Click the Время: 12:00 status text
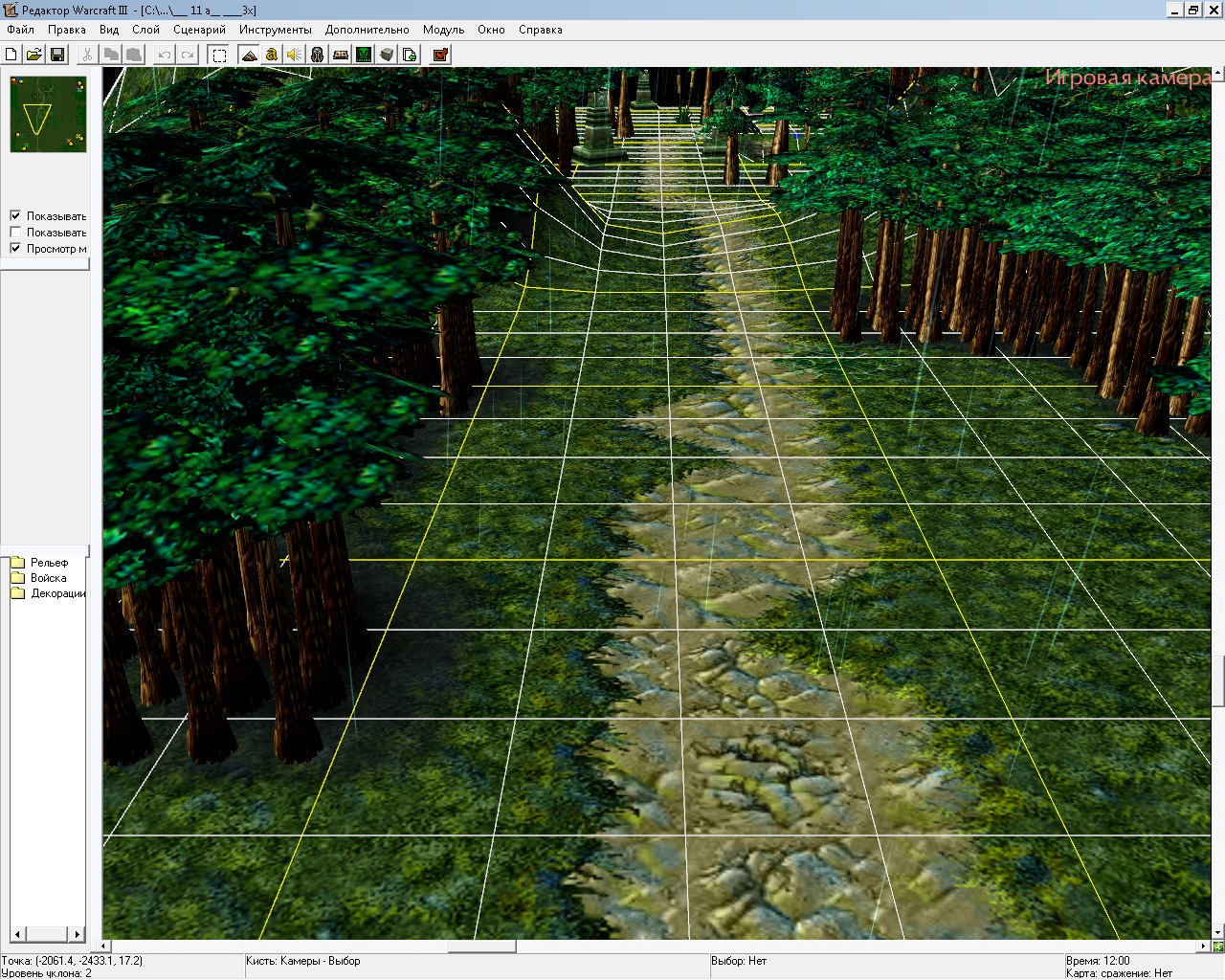Viewport: 1225px width, 980px height. coord(1098,961)
